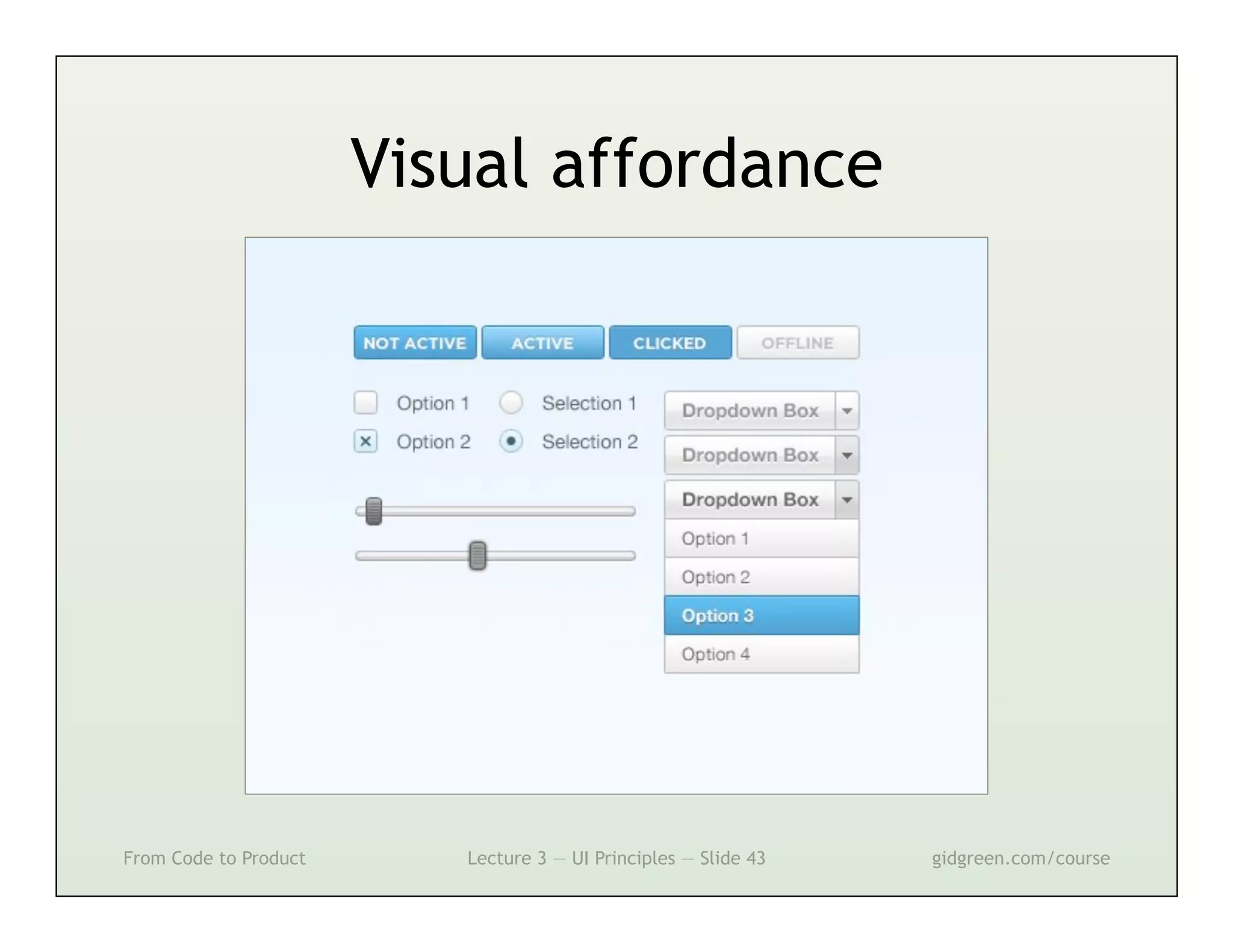
Task: Click the Visual affordance slide title
Action: (616, 162)
